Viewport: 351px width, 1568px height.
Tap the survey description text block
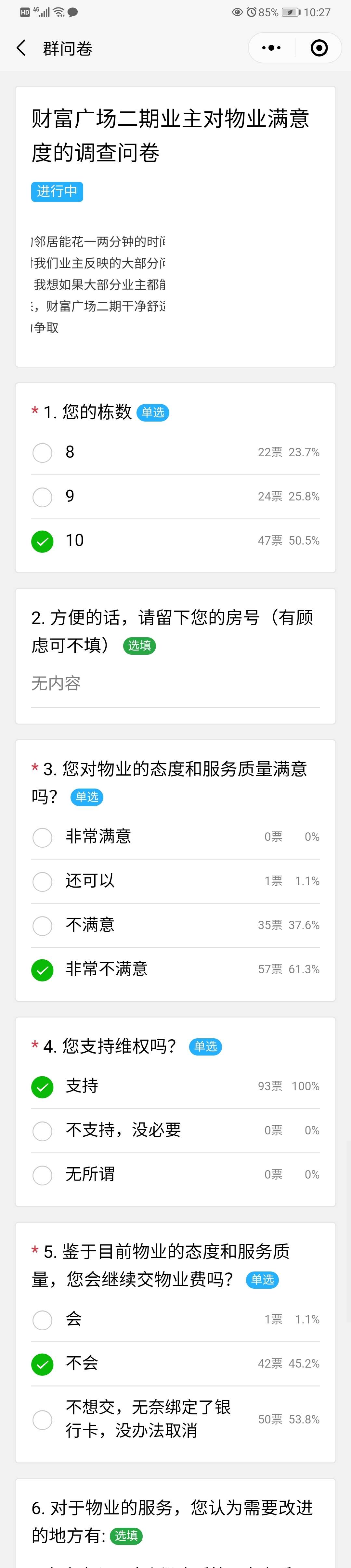pos(99,284)
